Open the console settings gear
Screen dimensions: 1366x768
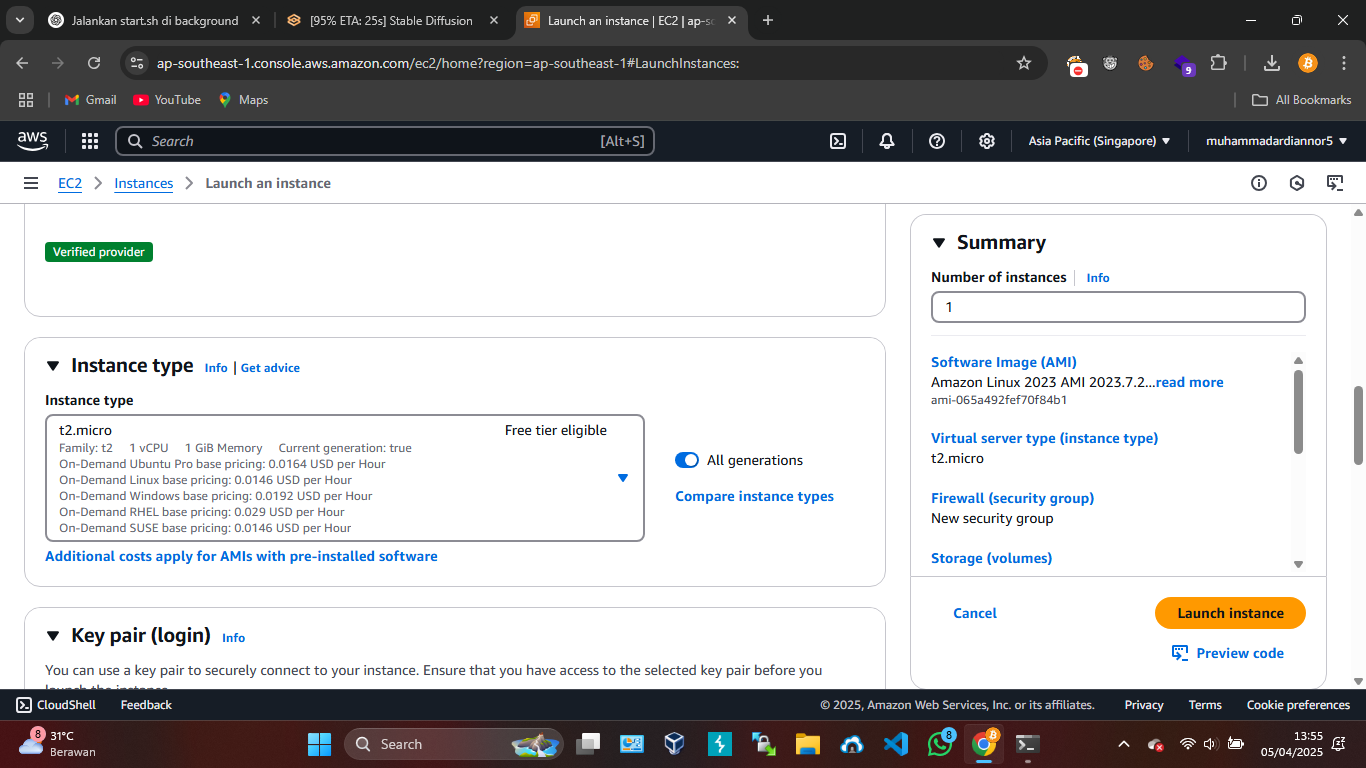coord(987,141)
